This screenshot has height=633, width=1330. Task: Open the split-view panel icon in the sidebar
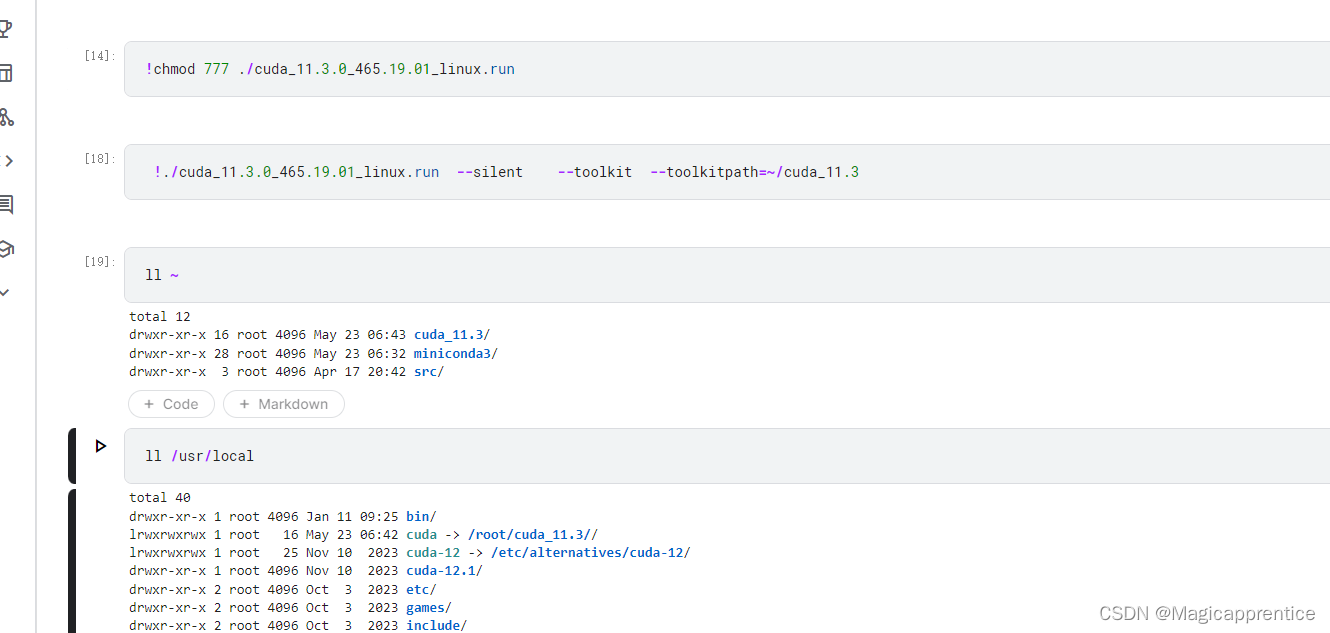pyautogui.click(x=7, y=73)
